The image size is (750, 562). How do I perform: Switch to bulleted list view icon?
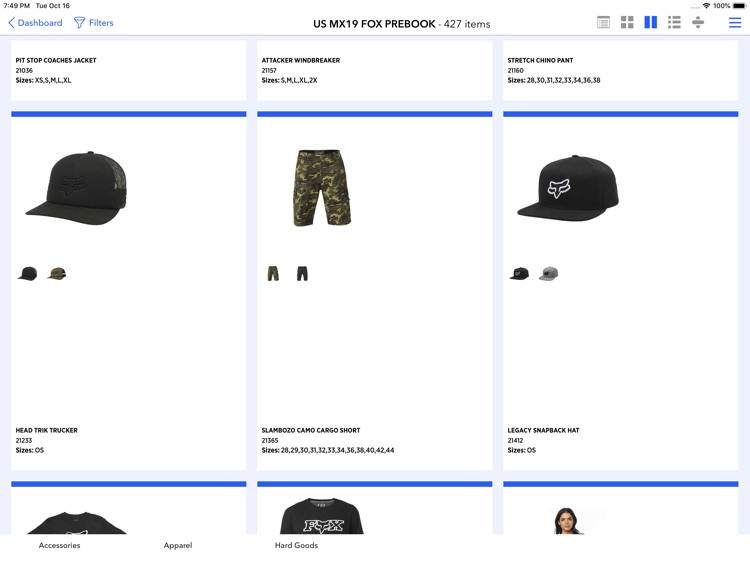[x=674, y=22]
